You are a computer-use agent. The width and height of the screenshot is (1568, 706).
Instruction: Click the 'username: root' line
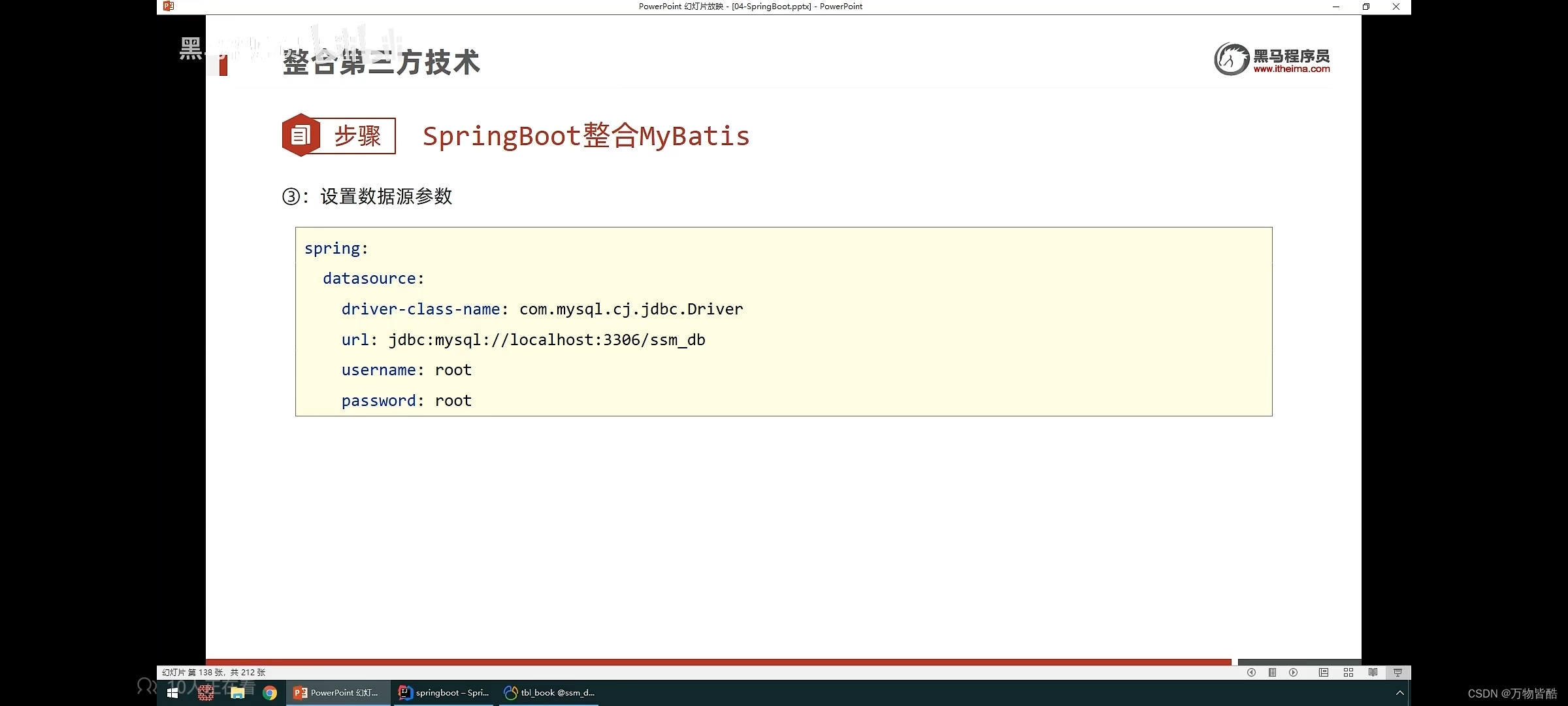[406, 370]
